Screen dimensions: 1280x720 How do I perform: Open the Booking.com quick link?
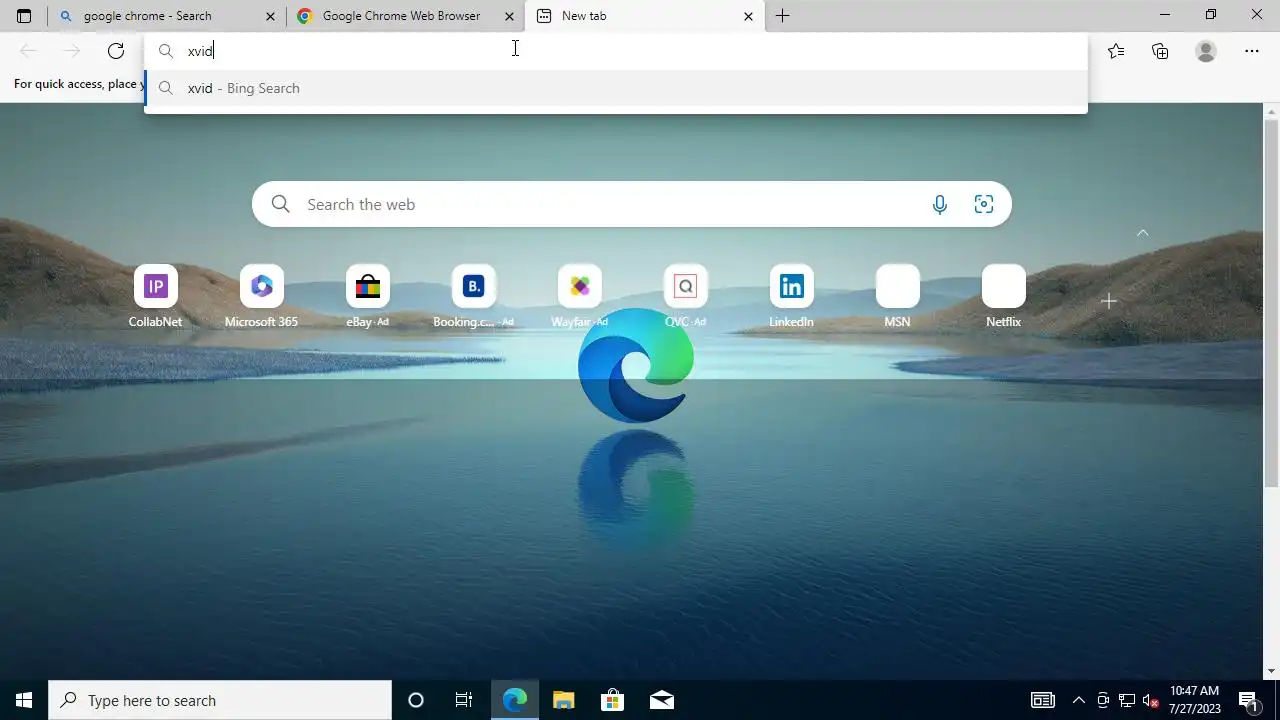[473, 296]
